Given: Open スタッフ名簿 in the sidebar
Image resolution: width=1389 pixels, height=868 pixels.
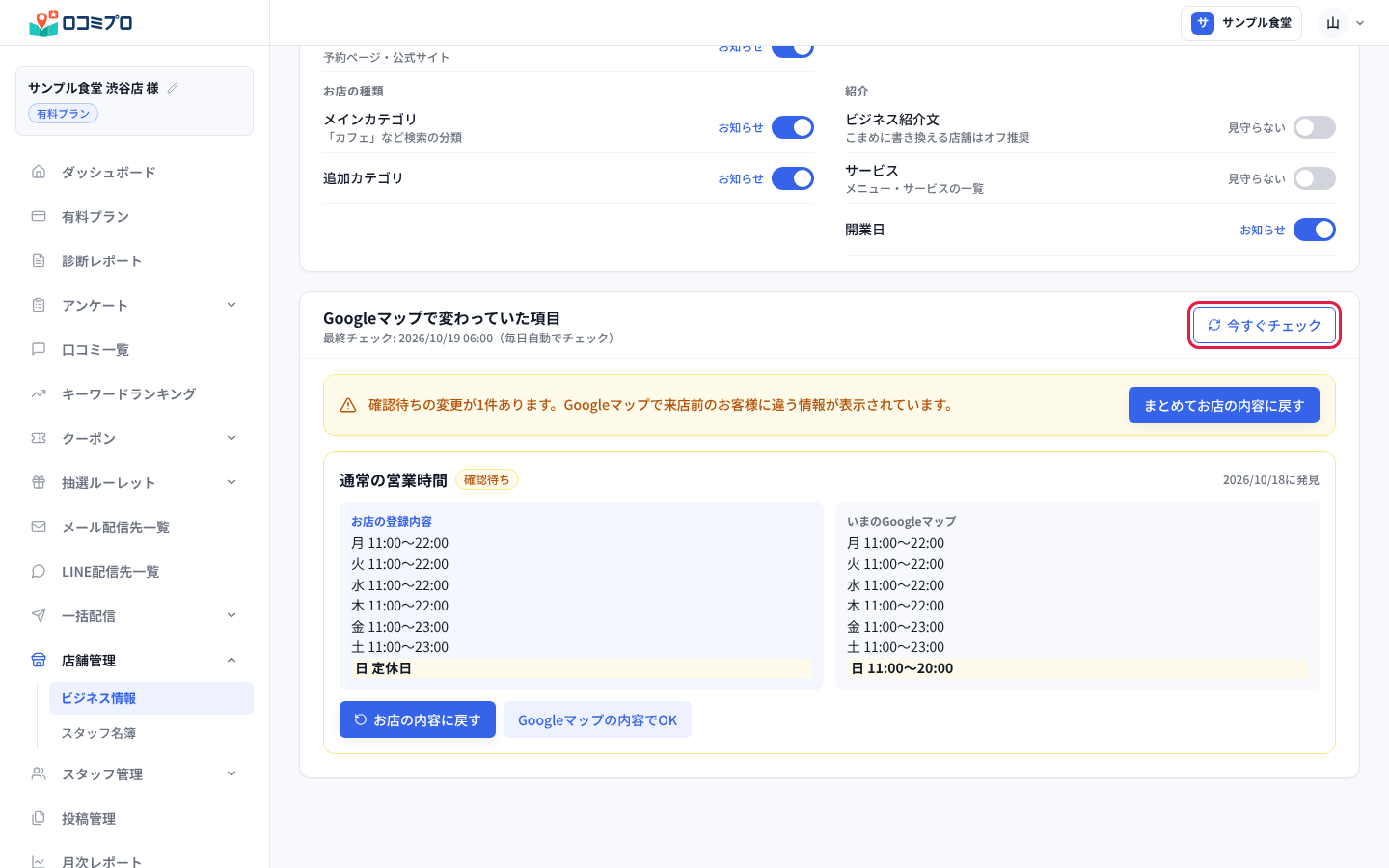Looking at the screenshot, I should coord(151,733).
